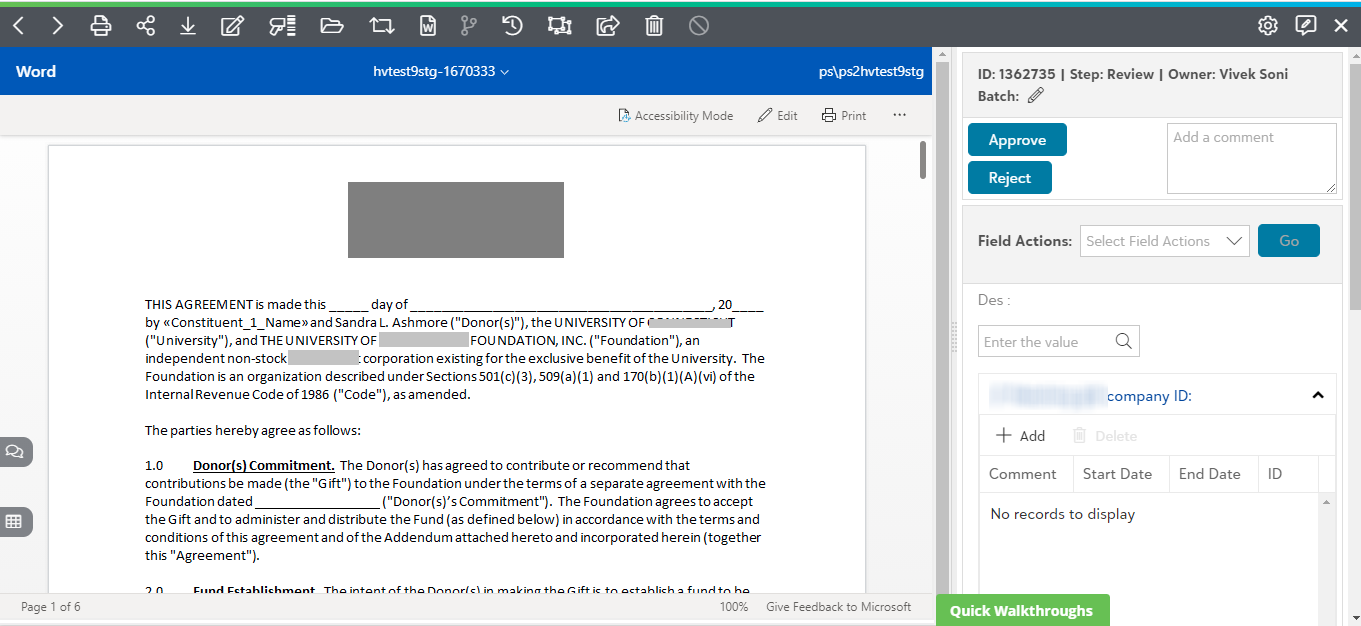Click the Donor(s) Commitment heading in document

264,465
